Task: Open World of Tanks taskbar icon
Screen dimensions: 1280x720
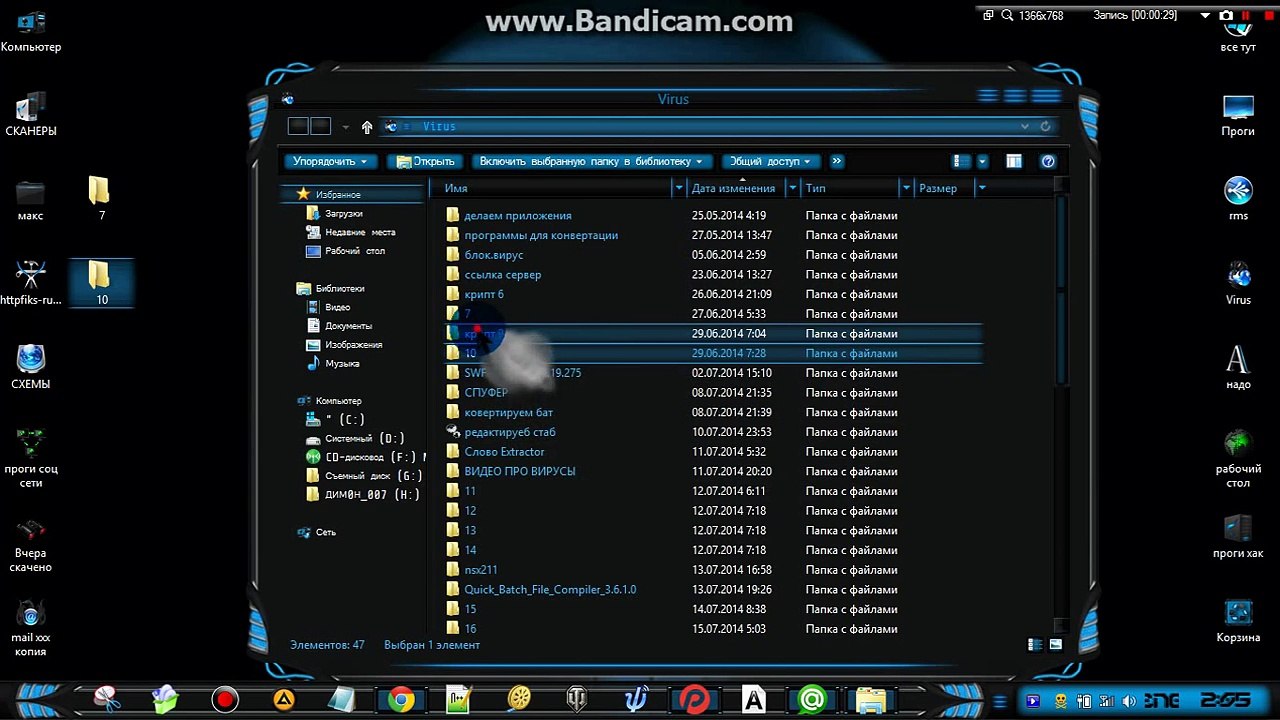Action: click(x=577, y=700)
